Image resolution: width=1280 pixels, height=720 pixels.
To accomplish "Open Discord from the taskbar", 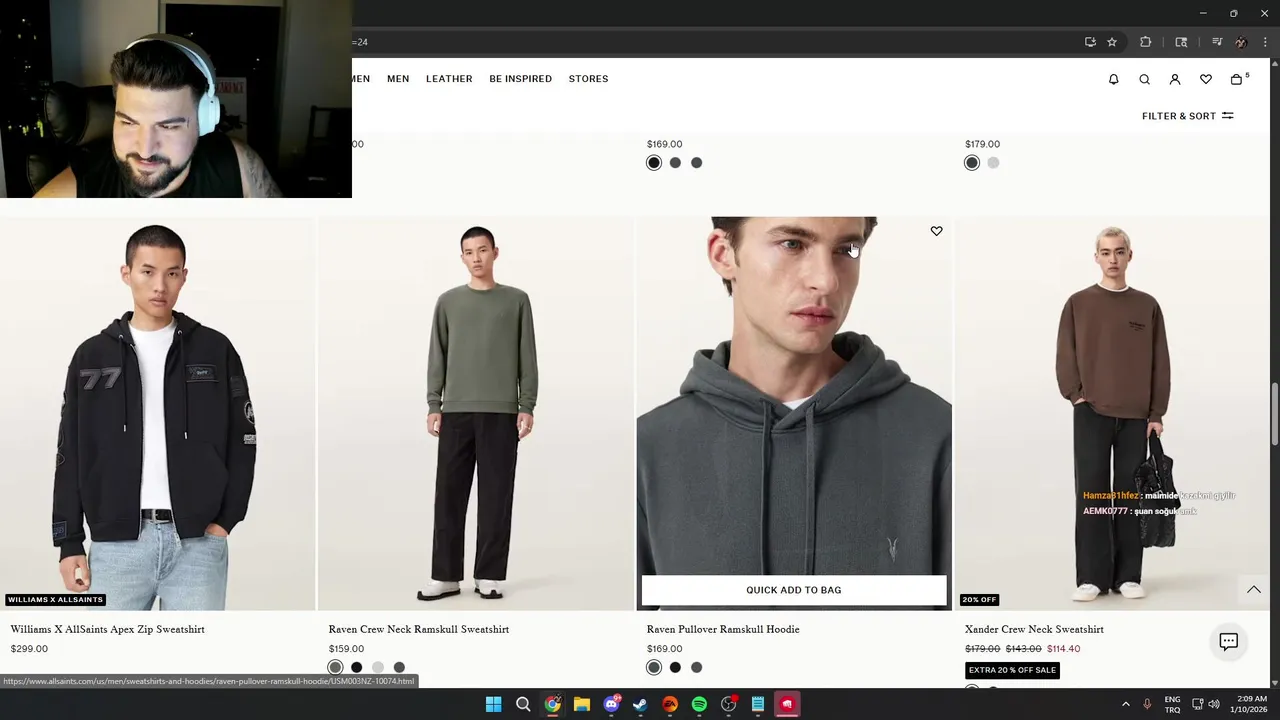I will [x=611, y=704].
